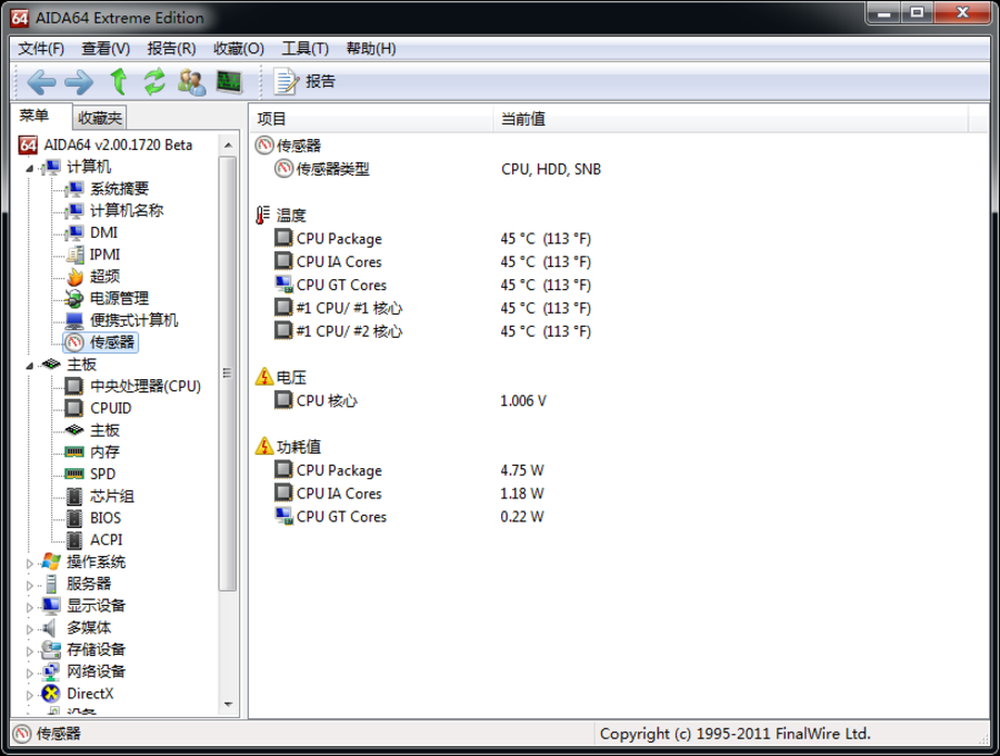Click the 中央处理器(CPU) chip icon
The height and width of the screenshot is (756, 1000).
pos(75,386)
